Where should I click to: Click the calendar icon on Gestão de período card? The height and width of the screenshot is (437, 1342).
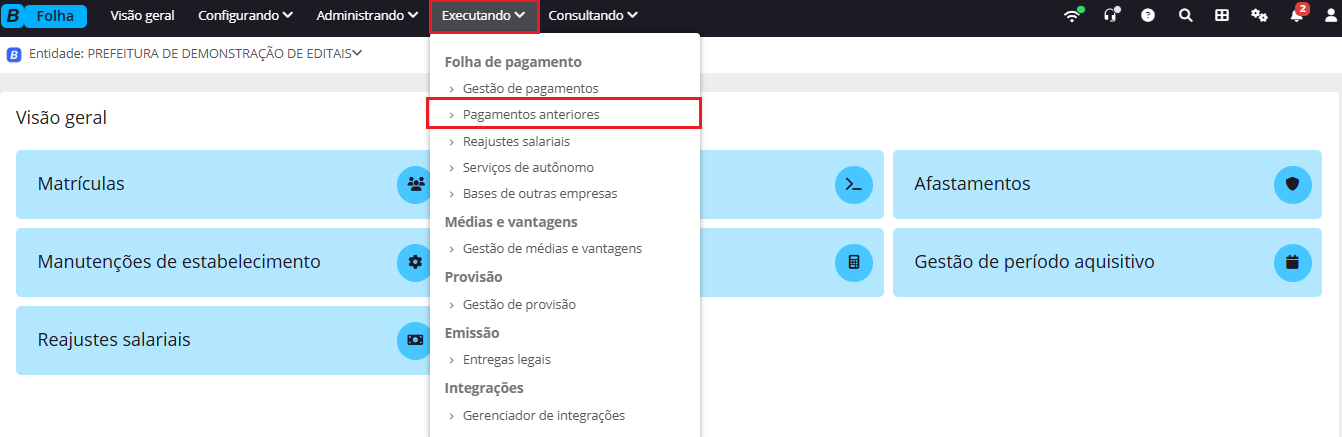1292,262
